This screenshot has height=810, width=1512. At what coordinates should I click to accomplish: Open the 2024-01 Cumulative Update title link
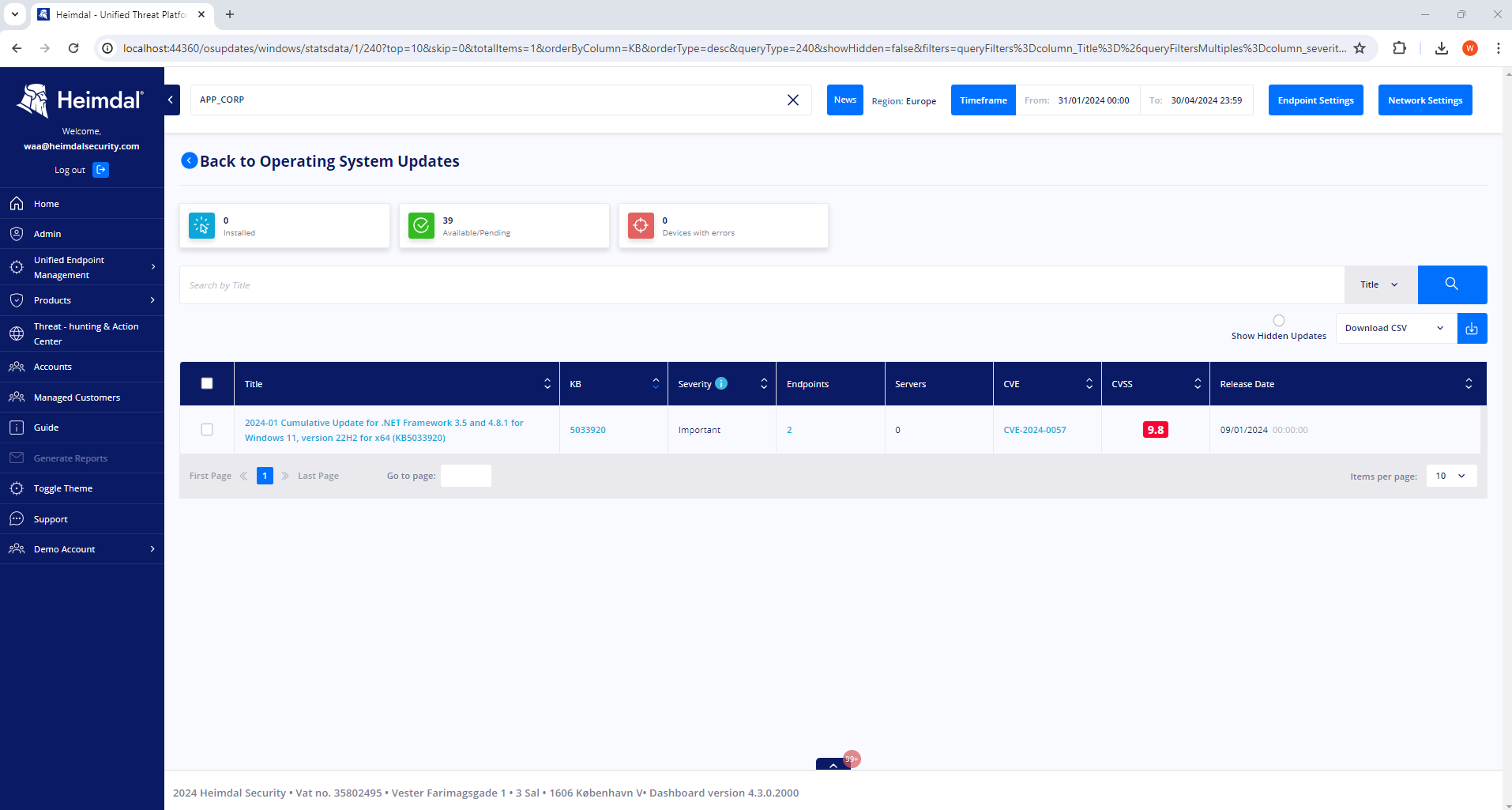[384, 430]
